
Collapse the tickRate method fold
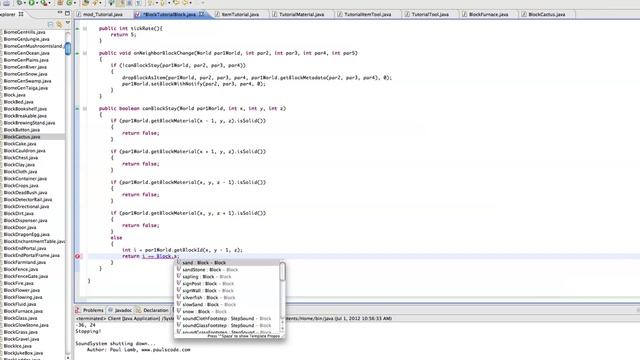click(85, 29)
